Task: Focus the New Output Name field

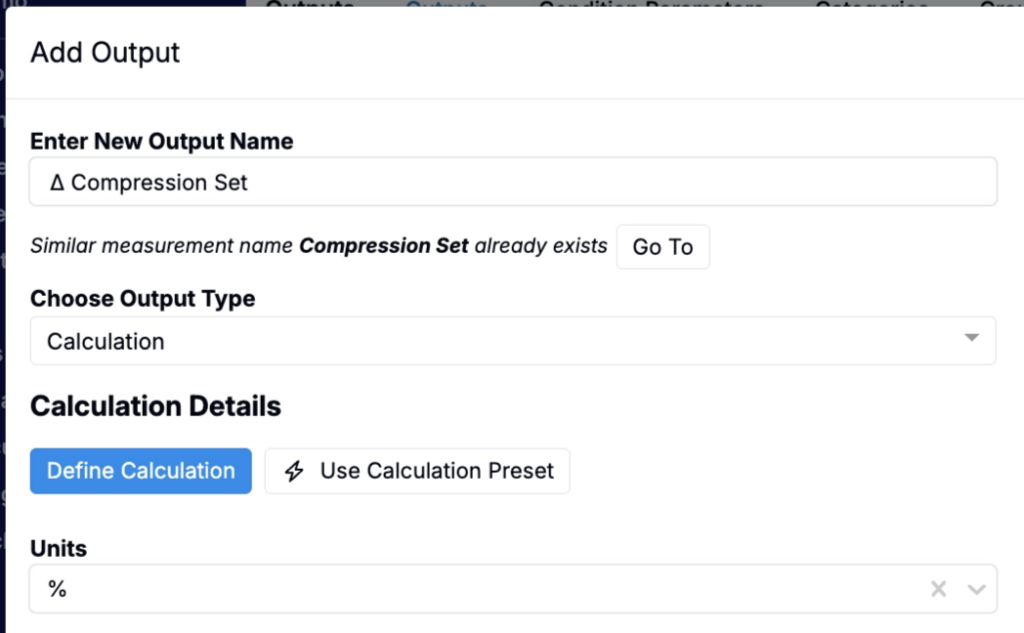Action: coord(513,182)
